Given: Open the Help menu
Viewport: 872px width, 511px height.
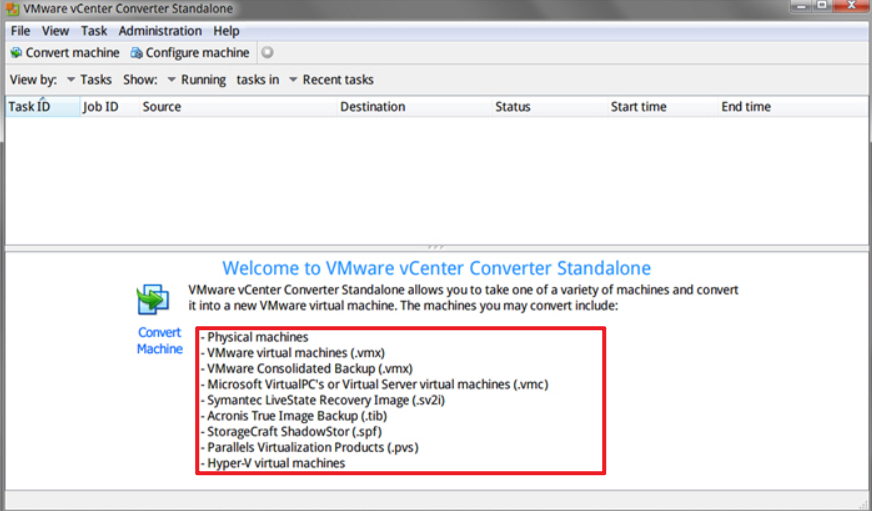Looking at the screenshot, I should [226, 31].
